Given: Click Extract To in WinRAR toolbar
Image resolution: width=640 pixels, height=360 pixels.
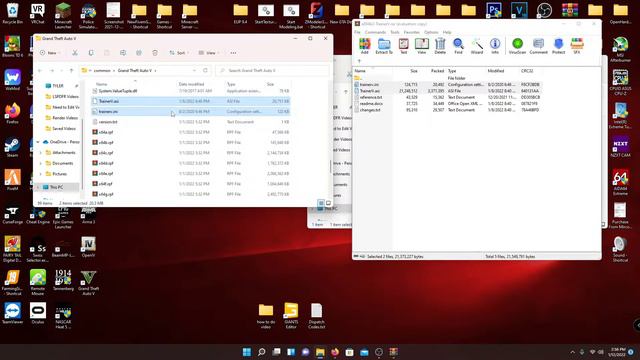Looking at the screenshot, I should (x=384, y=46).
